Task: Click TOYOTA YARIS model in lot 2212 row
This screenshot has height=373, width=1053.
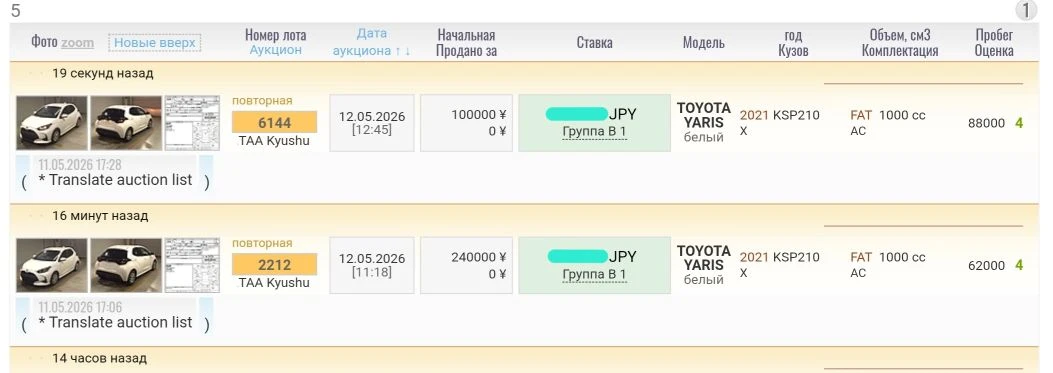Action: 704,258
